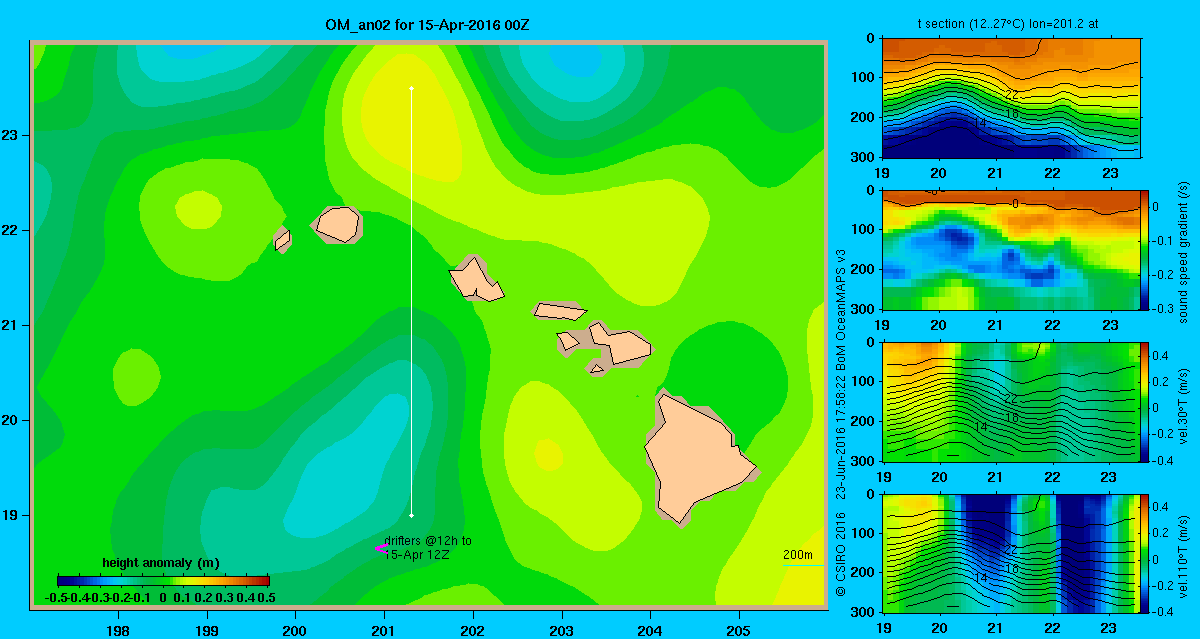Click the '-0.3' tick on sound speed color bar
This screenshot has height=639, width=1200.
(x=1164, y=309)
